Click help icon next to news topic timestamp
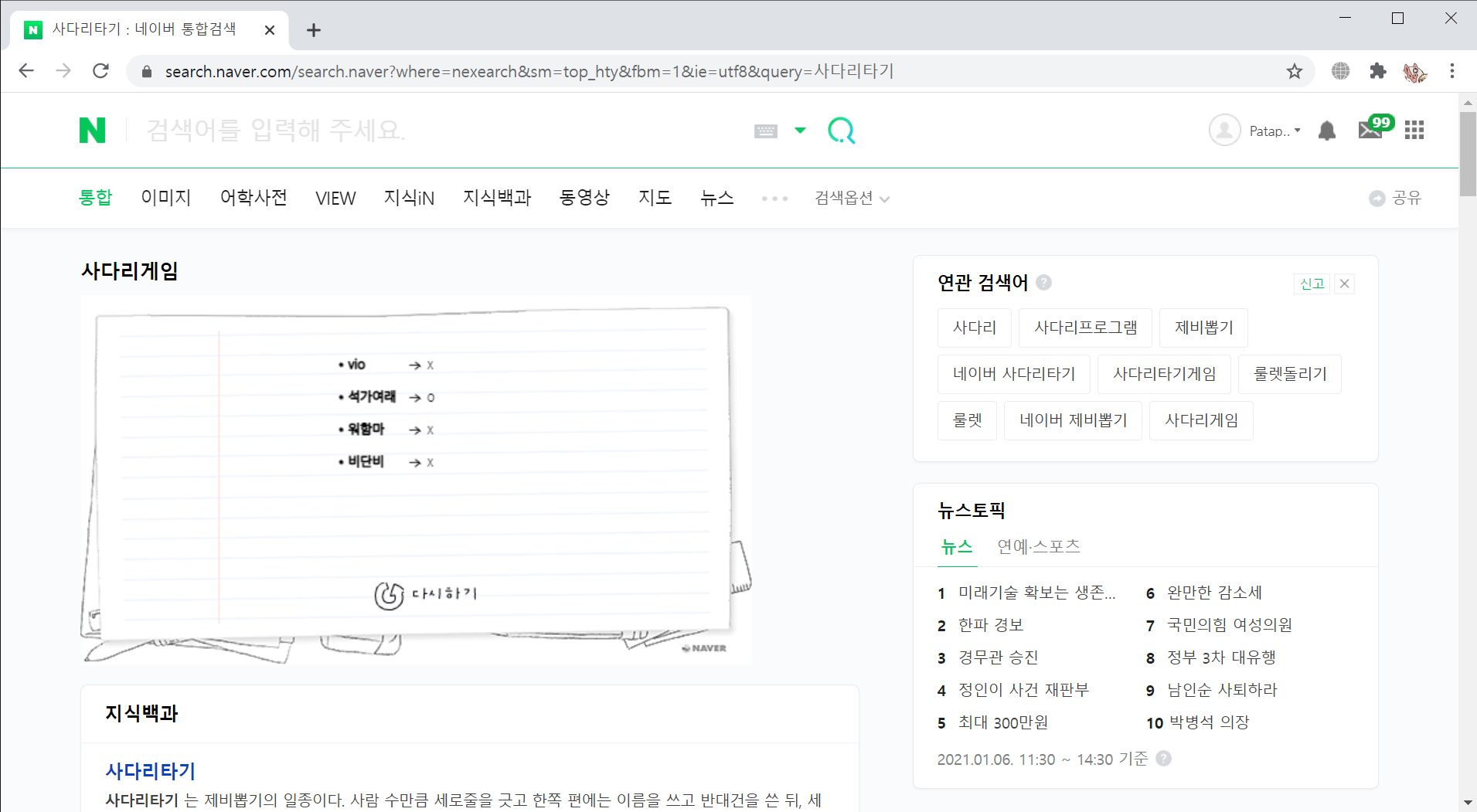The width and height of the screenshot is (1477, 812). tap(1163, 759)
